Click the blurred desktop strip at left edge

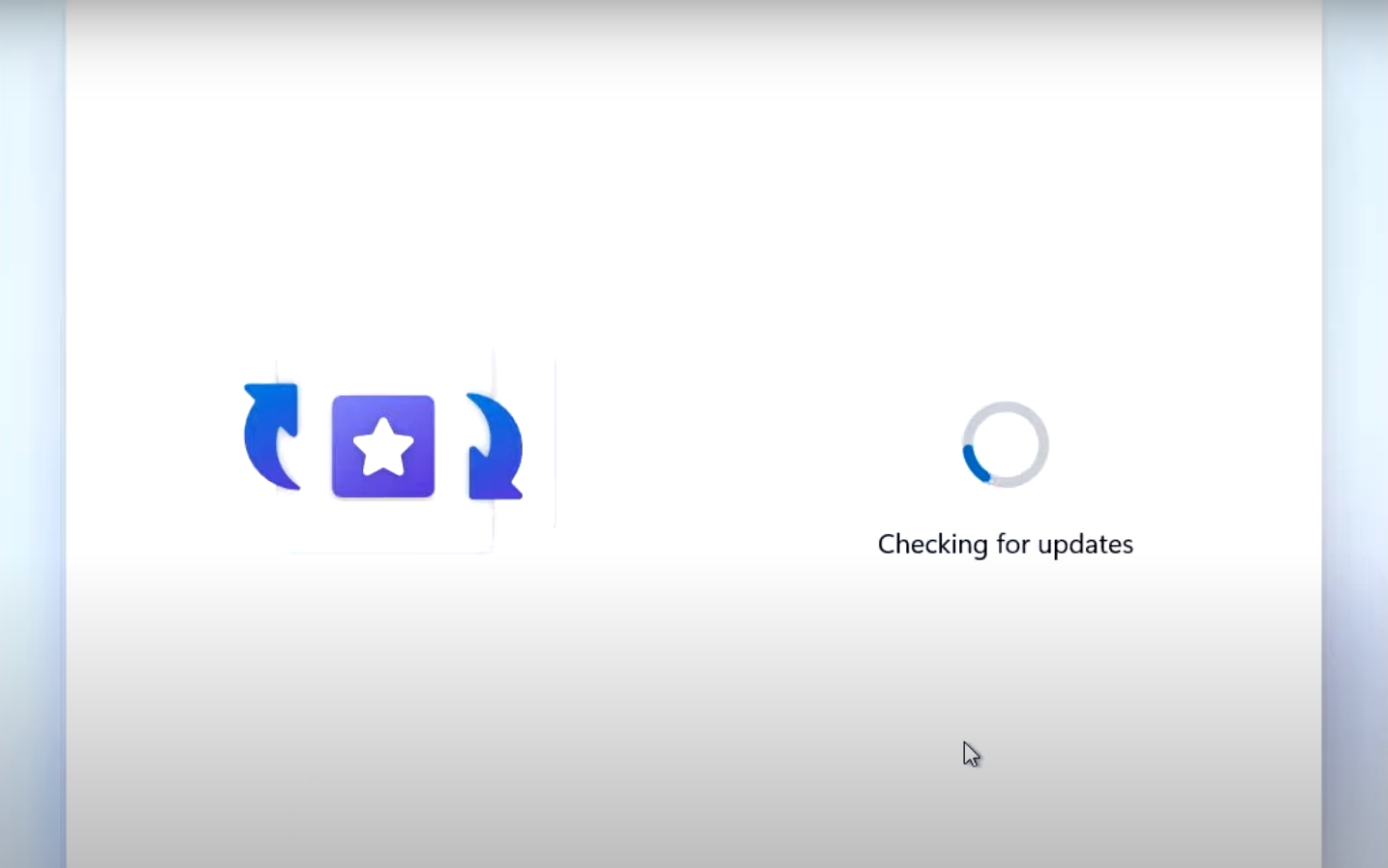(32, 434)
